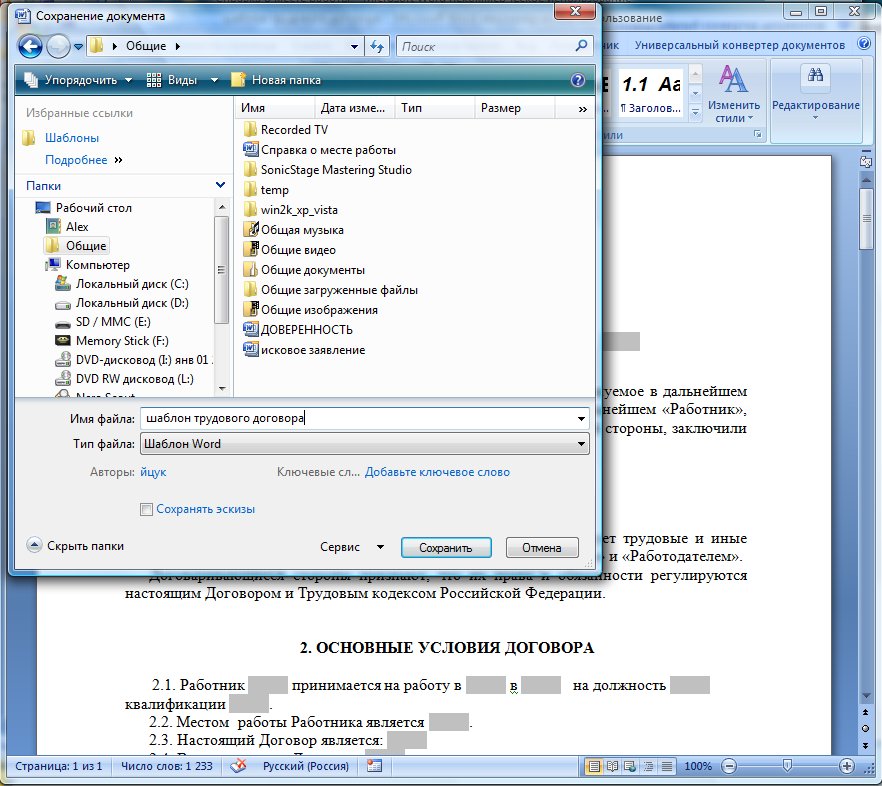The height and width of the screenshot is (786, 882).
Task: Open the Упорядочить menu
Action: click(x=78, y=80)
